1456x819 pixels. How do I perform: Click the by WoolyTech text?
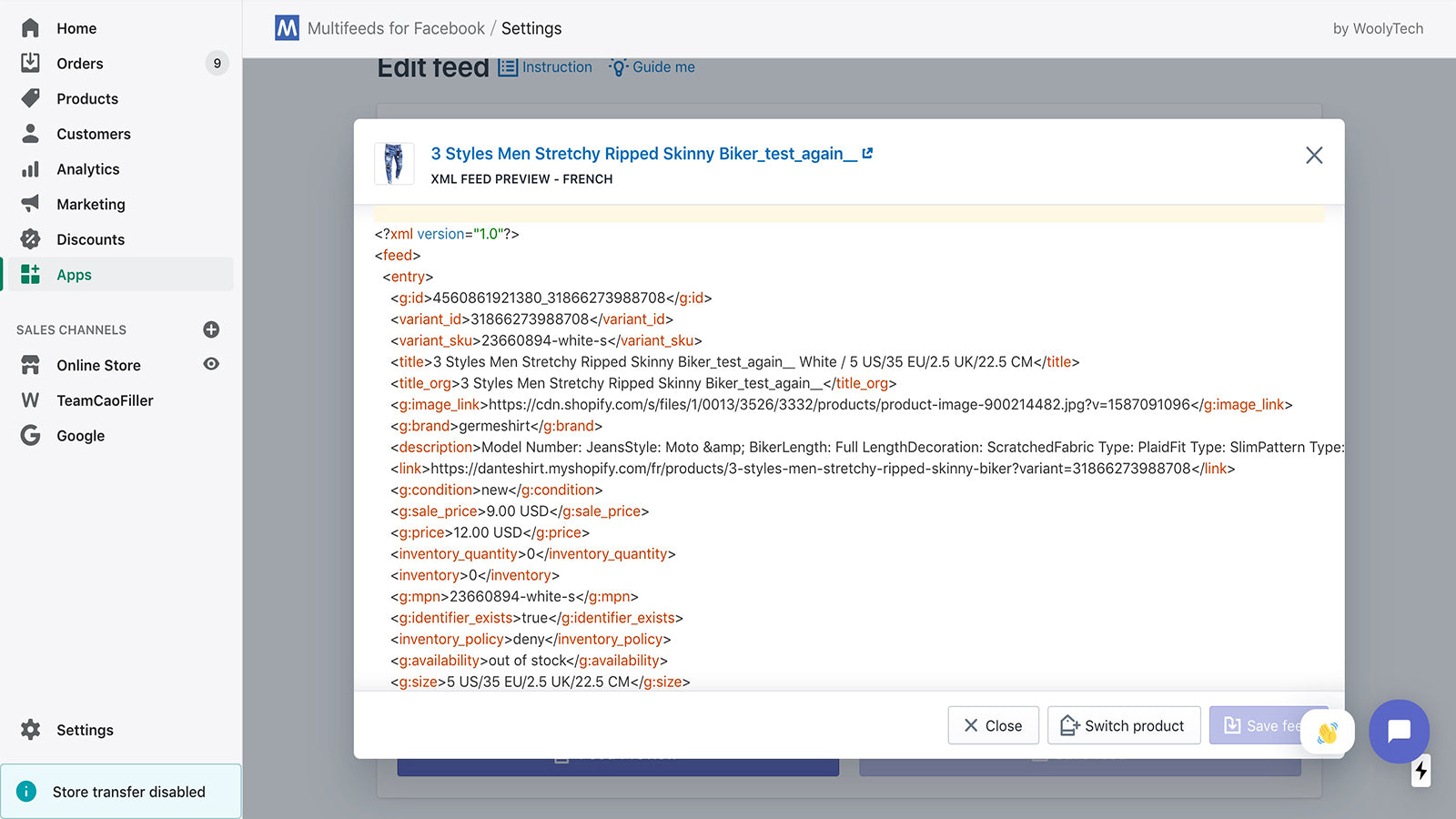point(1378,28)
